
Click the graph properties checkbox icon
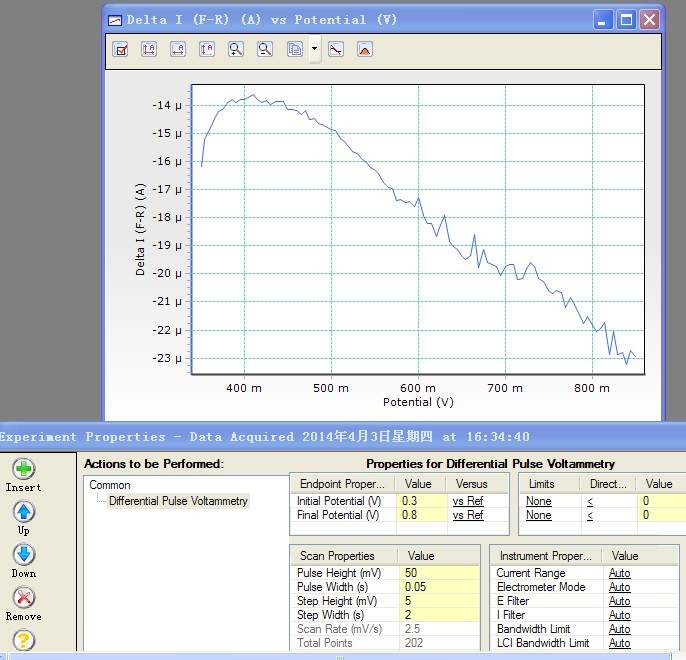point(121,49)
